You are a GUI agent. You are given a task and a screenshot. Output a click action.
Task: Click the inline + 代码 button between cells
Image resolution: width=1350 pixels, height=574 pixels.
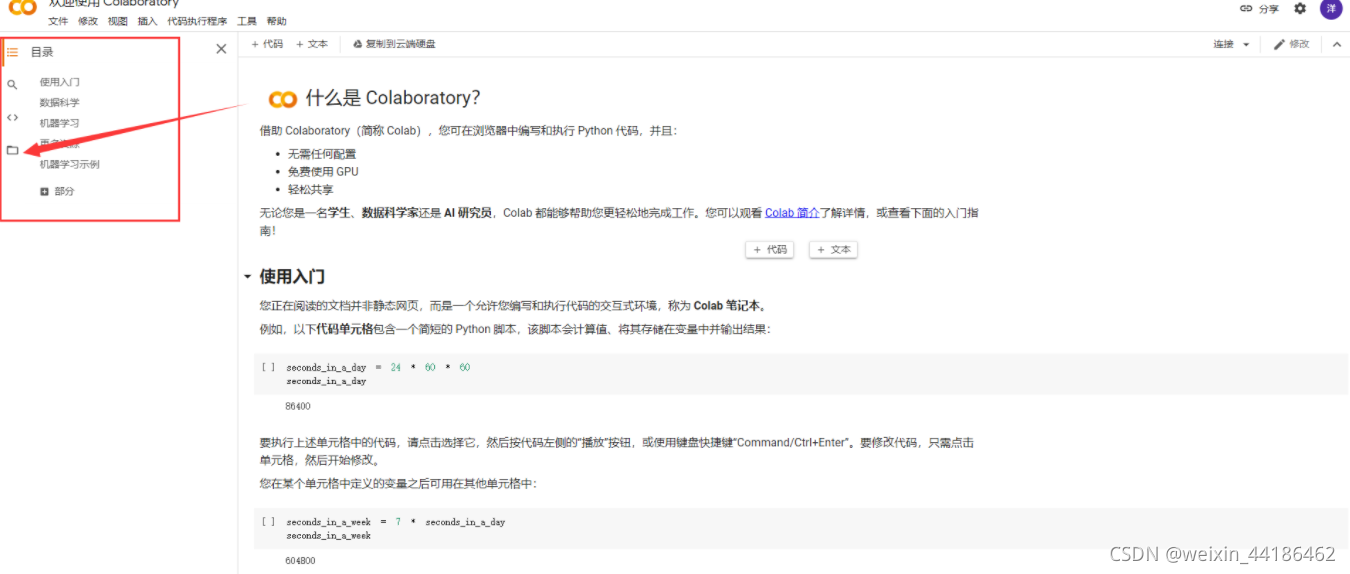tap(770, 250)
